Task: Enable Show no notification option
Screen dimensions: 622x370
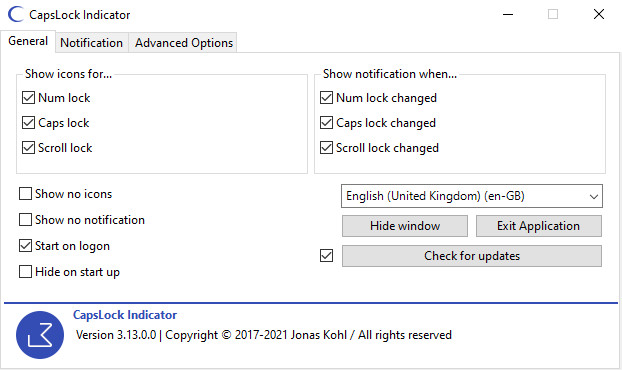Action: (x=25, y=219)
